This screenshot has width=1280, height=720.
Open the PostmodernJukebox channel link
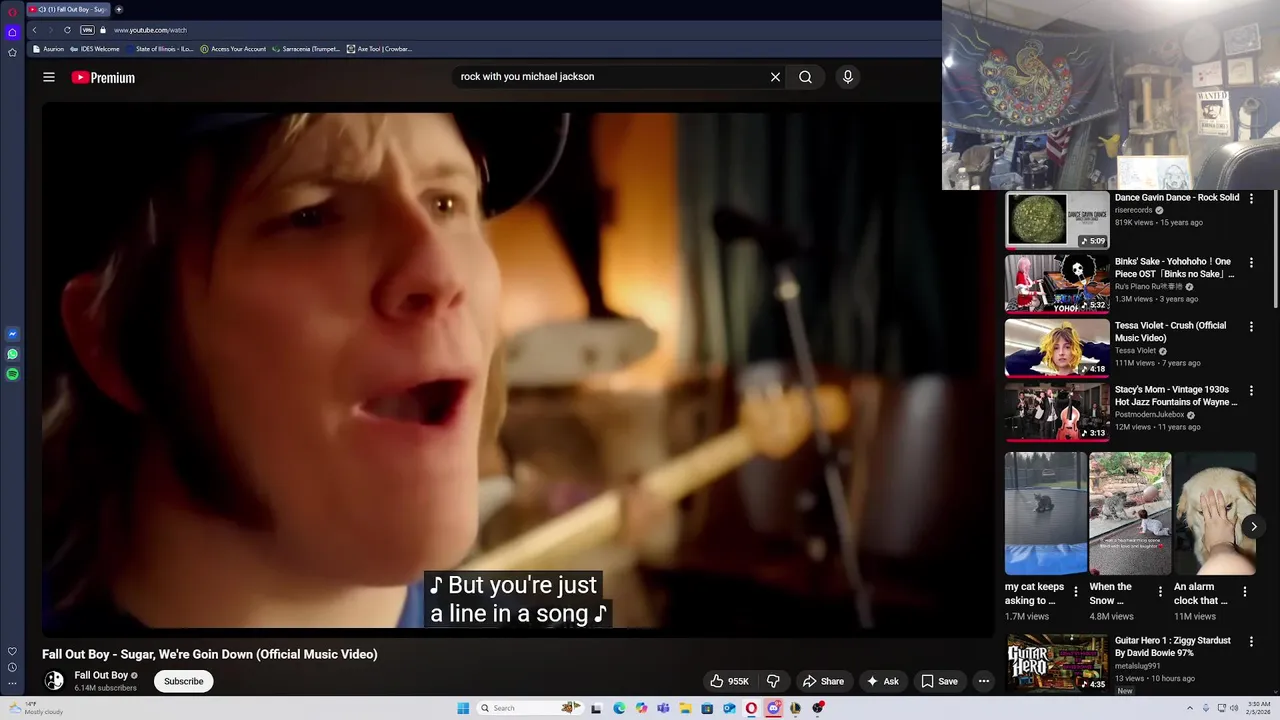pos(1149,415)
